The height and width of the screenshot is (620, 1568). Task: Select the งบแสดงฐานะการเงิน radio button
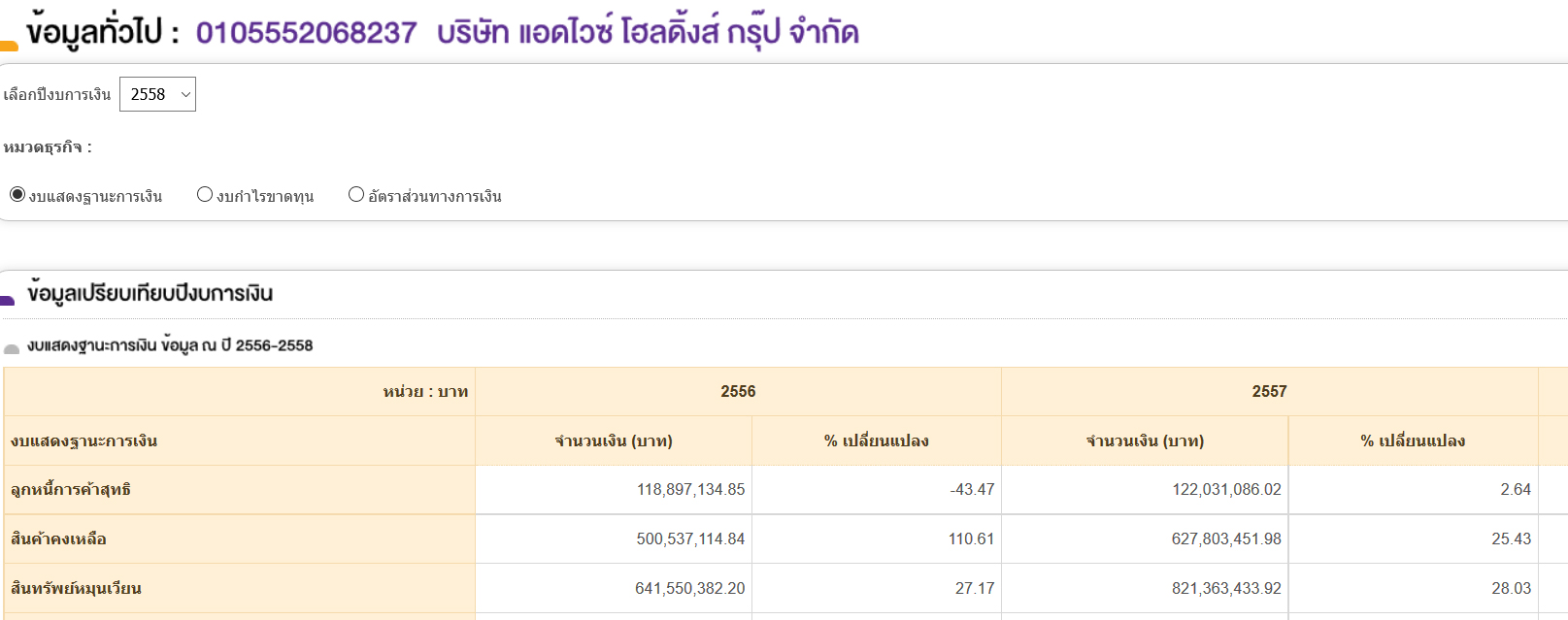17,195
